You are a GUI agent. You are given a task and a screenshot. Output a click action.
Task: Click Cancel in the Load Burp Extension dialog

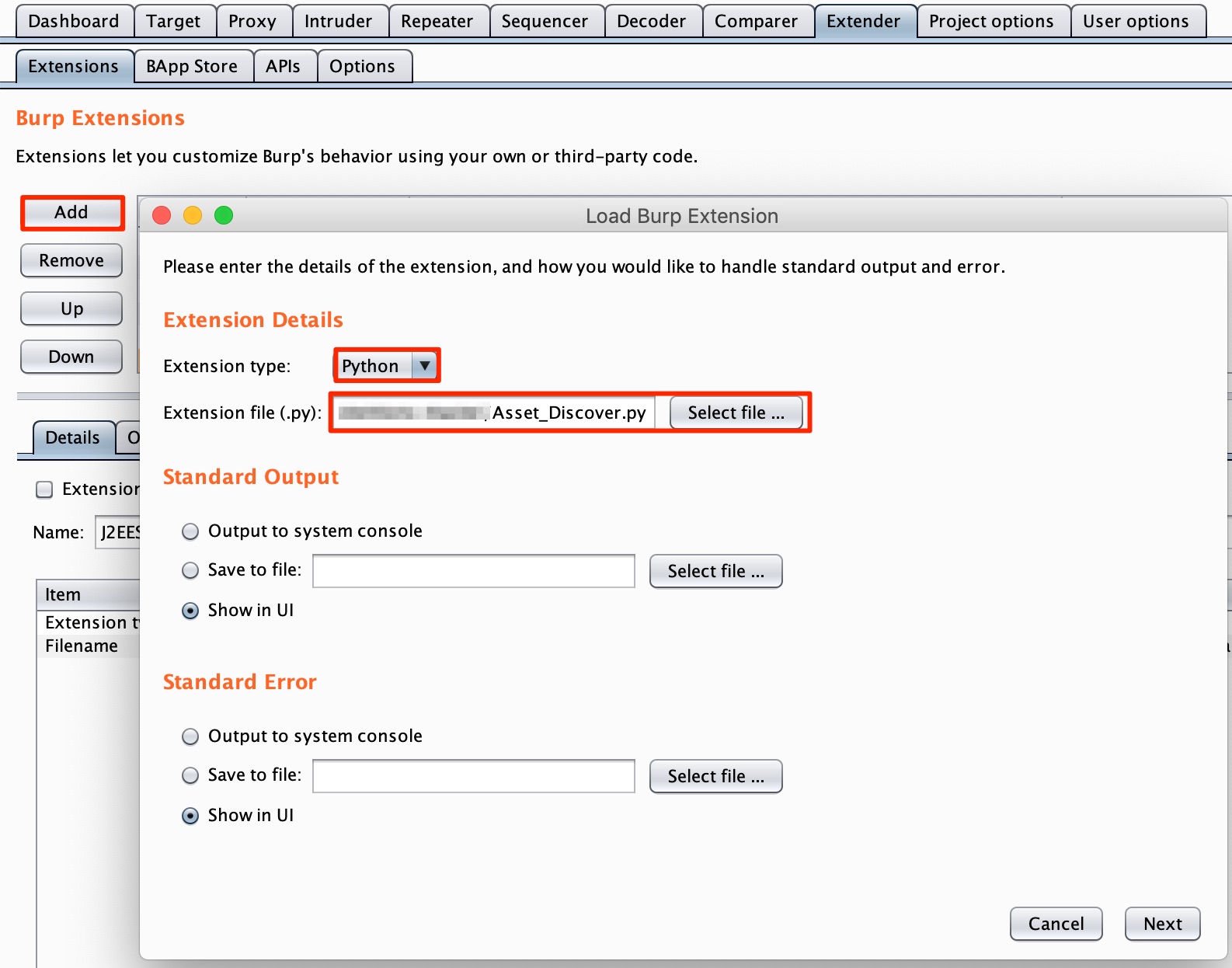1056,924
